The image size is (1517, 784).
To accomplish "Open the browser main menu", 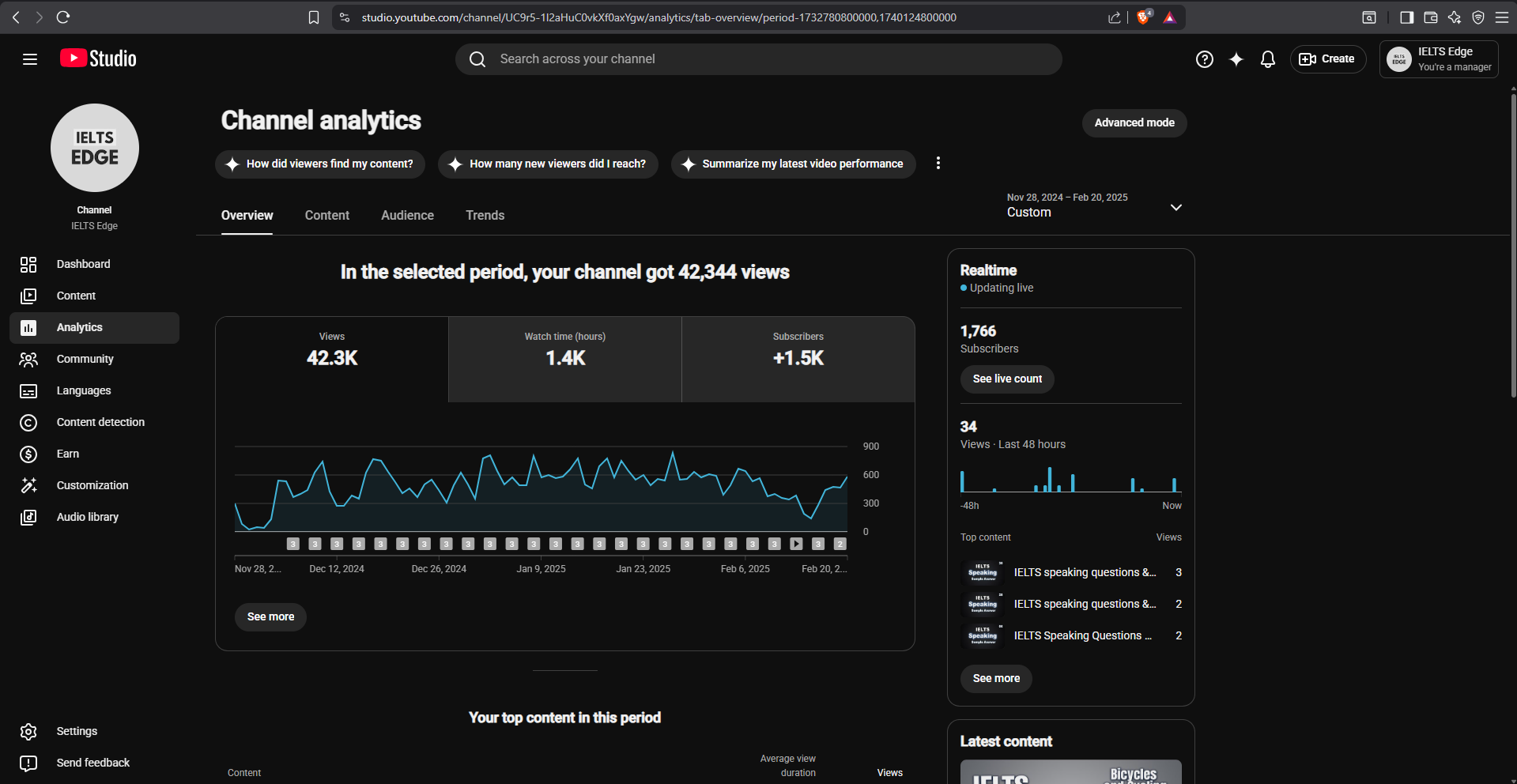I will click(x=1502, y=17).
